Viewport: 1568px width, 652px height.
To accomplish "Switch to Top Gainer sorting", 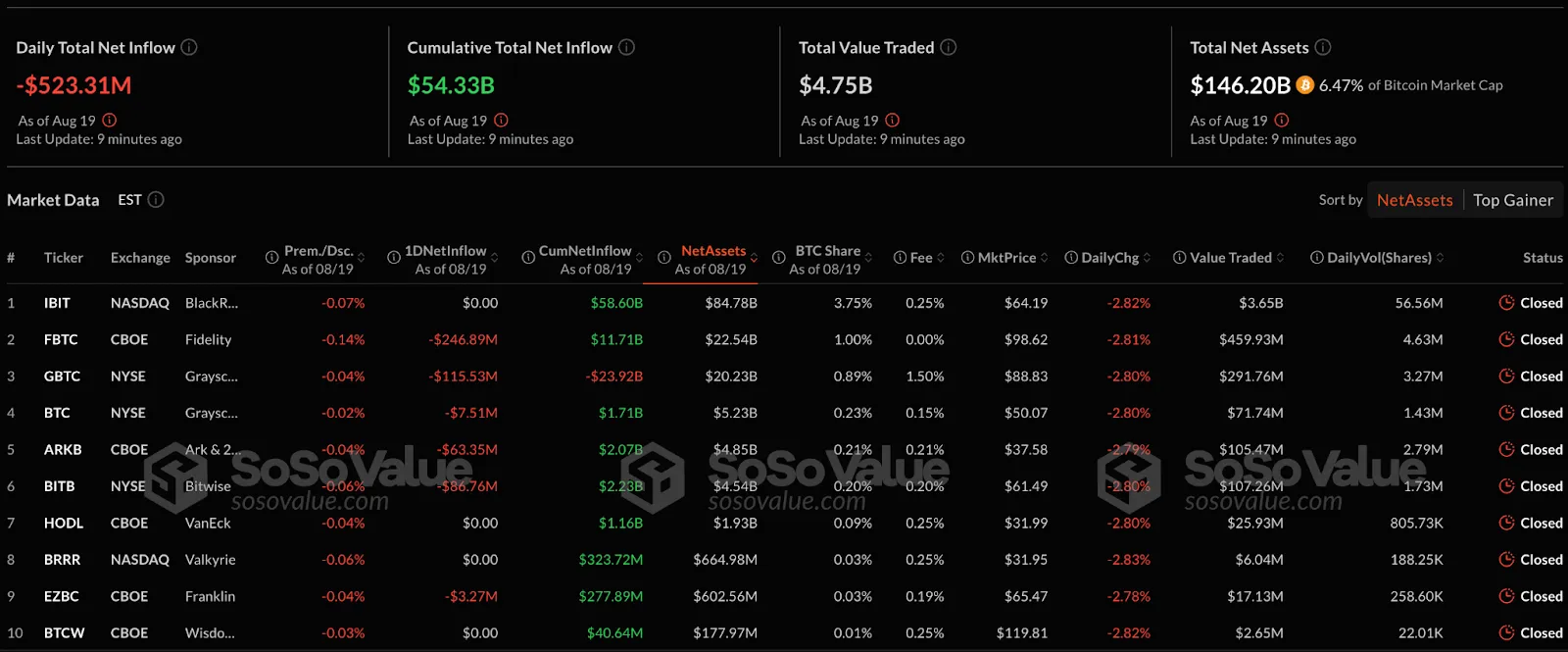I will (x=1512, y=200).
